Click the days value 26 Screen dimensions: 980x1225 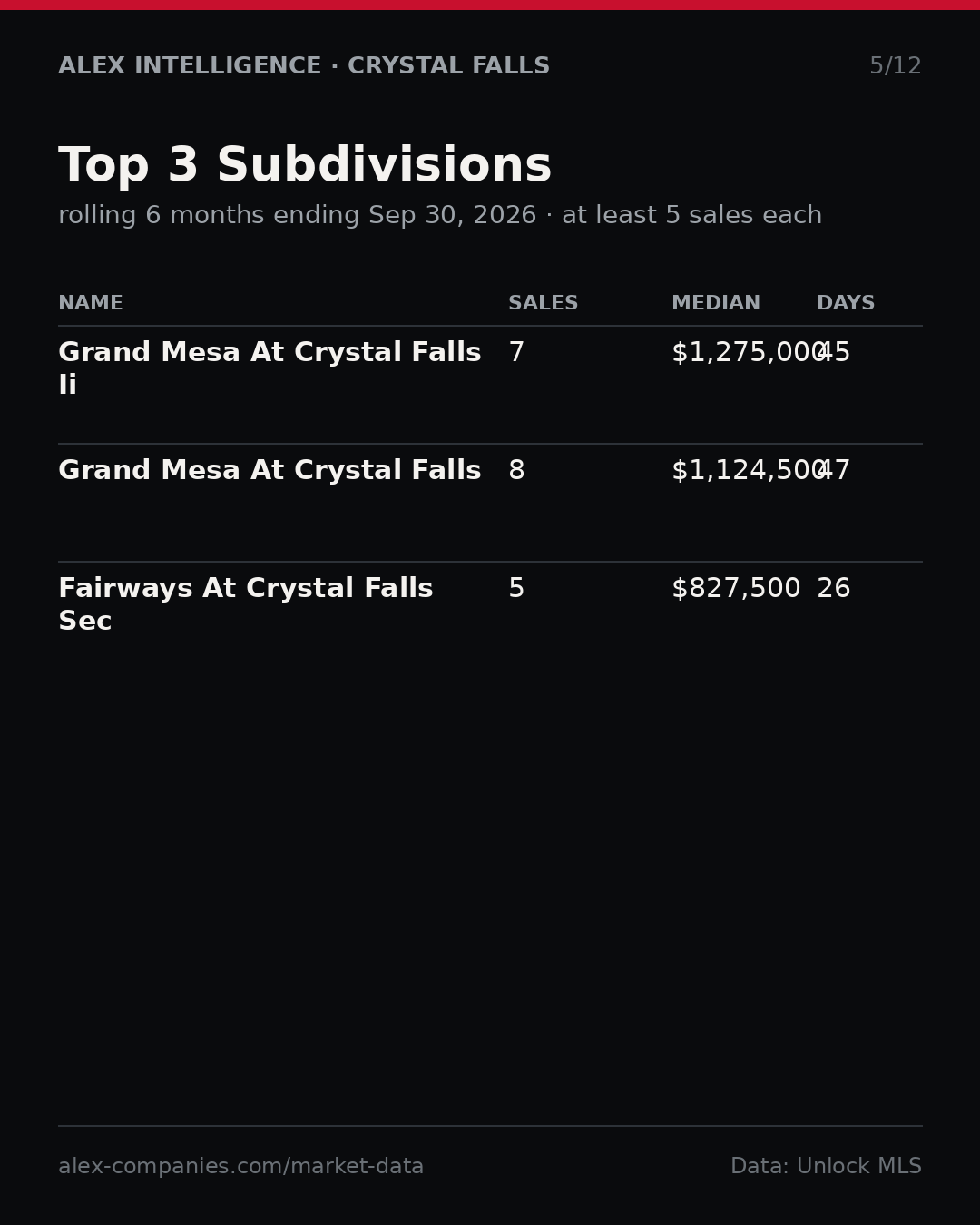pyautogui.click(x=834, y=589)
